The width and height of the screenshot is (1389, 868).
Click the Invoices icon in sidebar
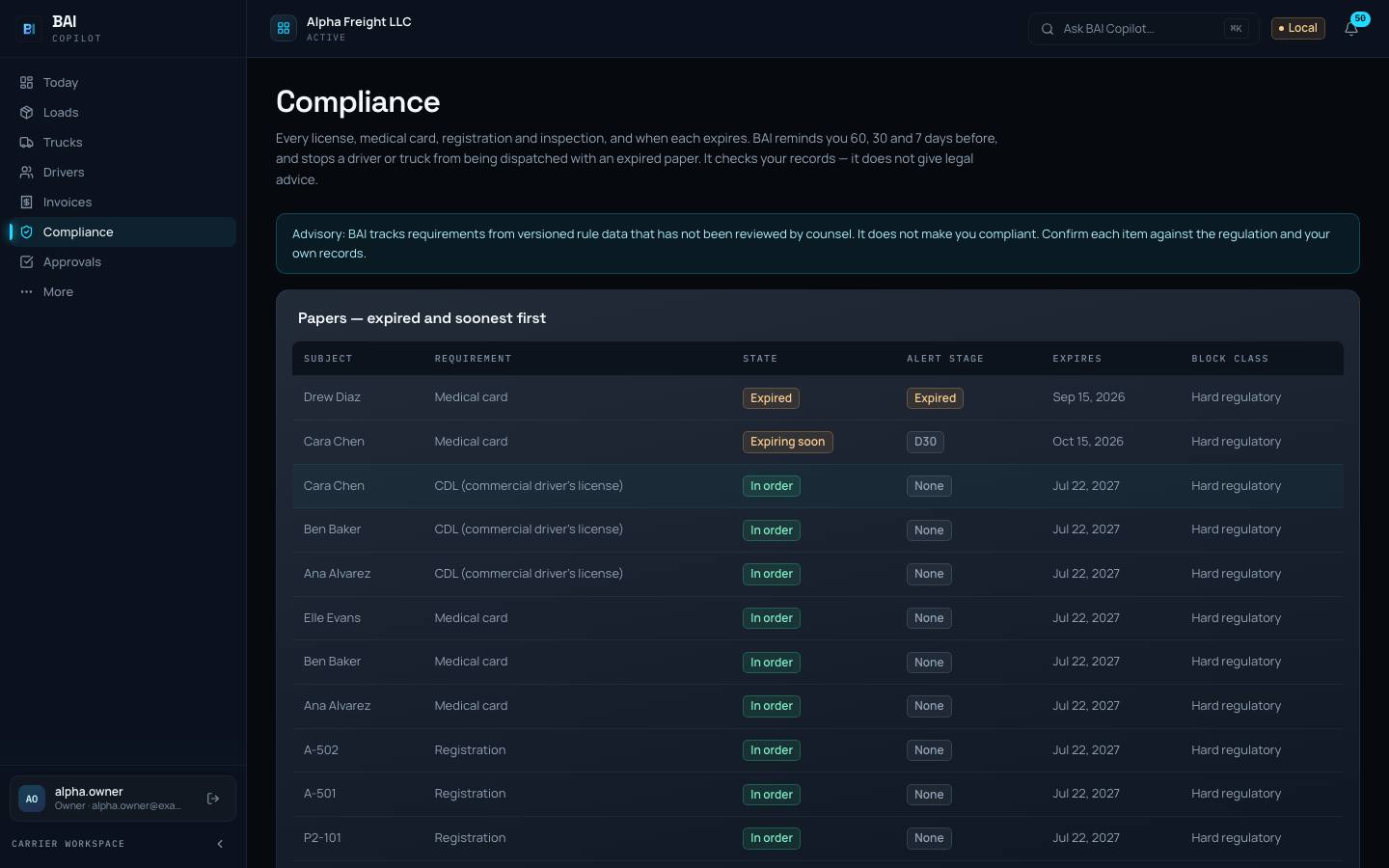[26, 203]
